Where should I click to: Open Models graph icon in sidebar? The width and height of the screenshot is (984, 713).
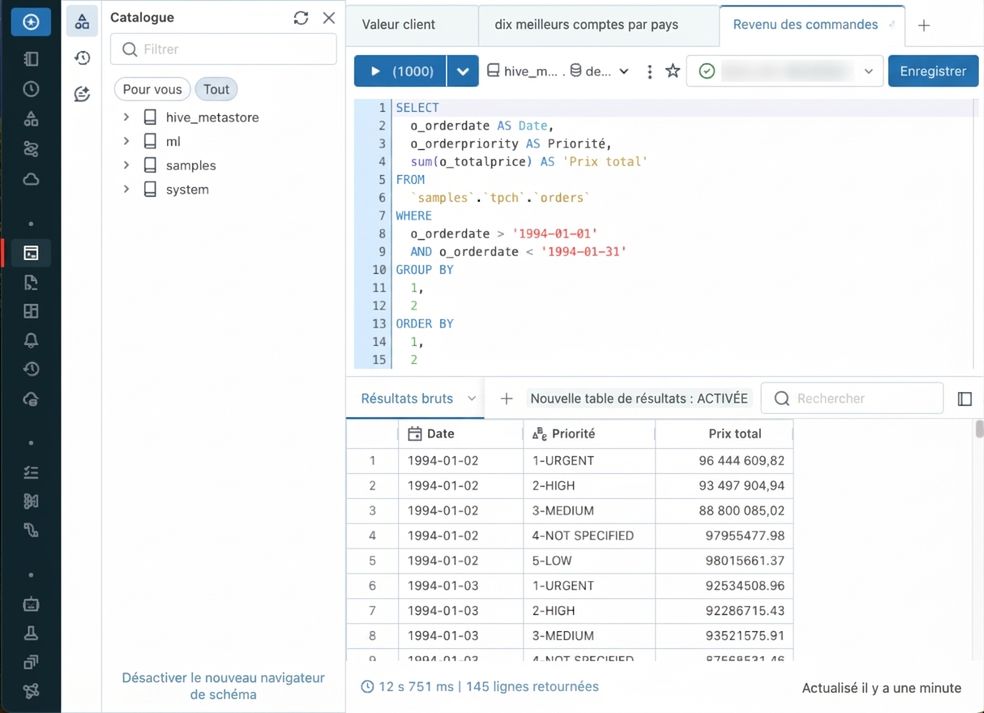[31, 691]
